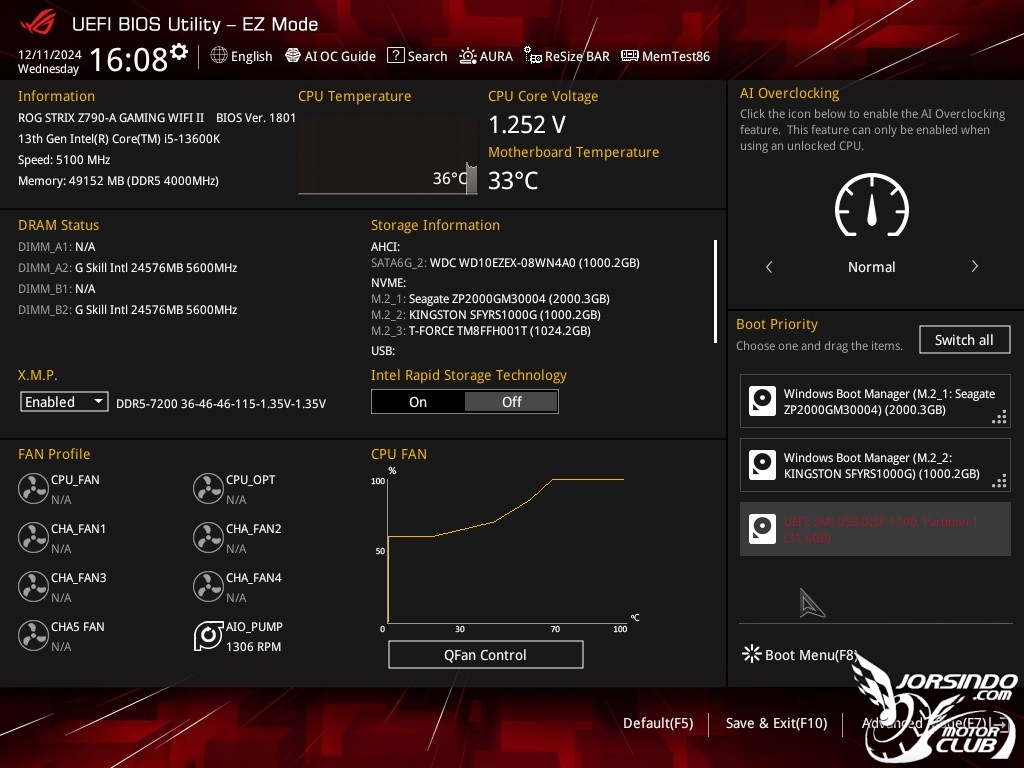This screenshot has width=1024, height=768.
Task: Click the CHA_FAN1 fan icon
Action: [33, 537]
